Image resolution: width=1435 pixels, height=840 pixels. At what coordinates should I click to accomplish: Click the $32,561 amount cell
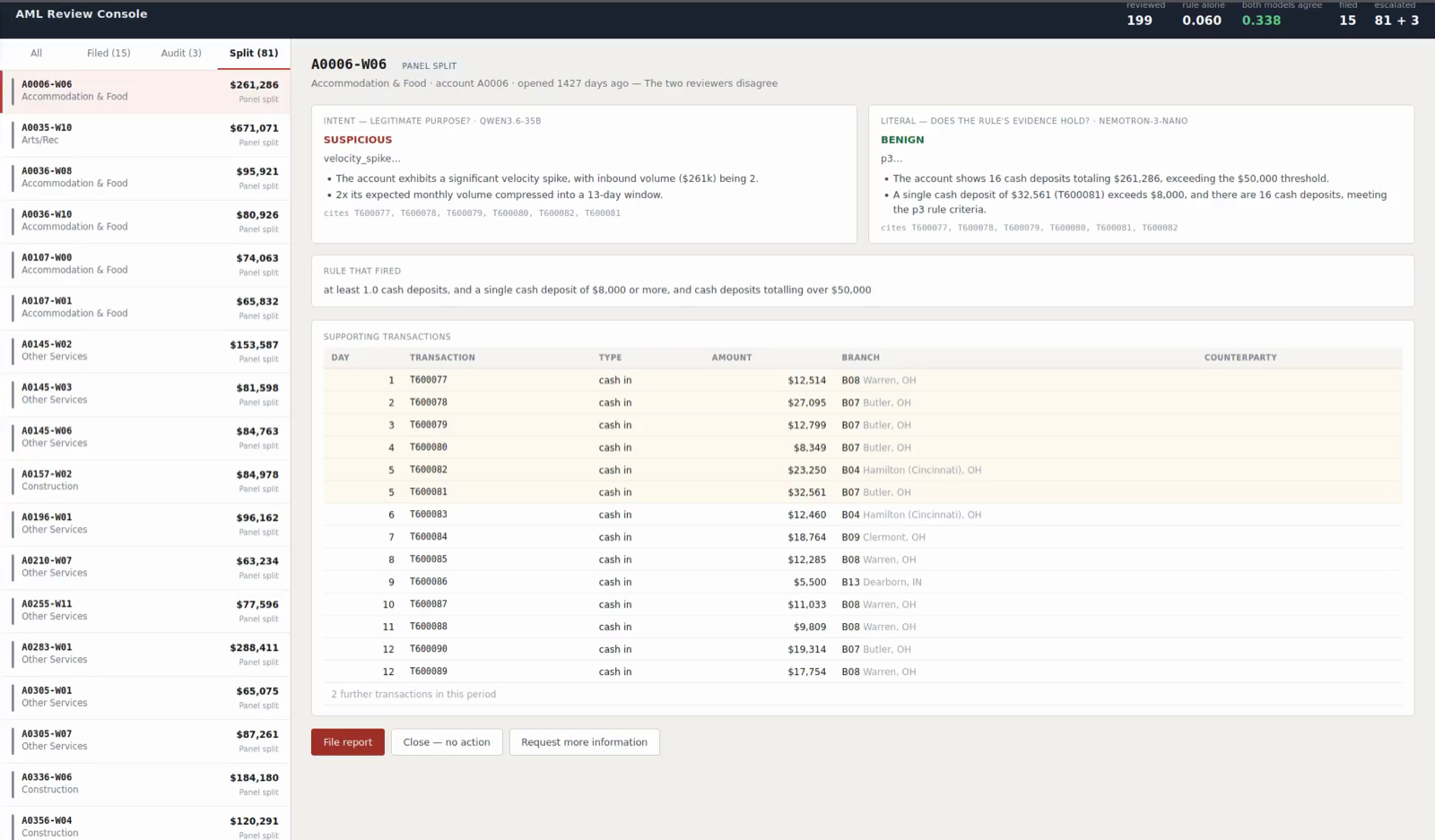point(806,492)
